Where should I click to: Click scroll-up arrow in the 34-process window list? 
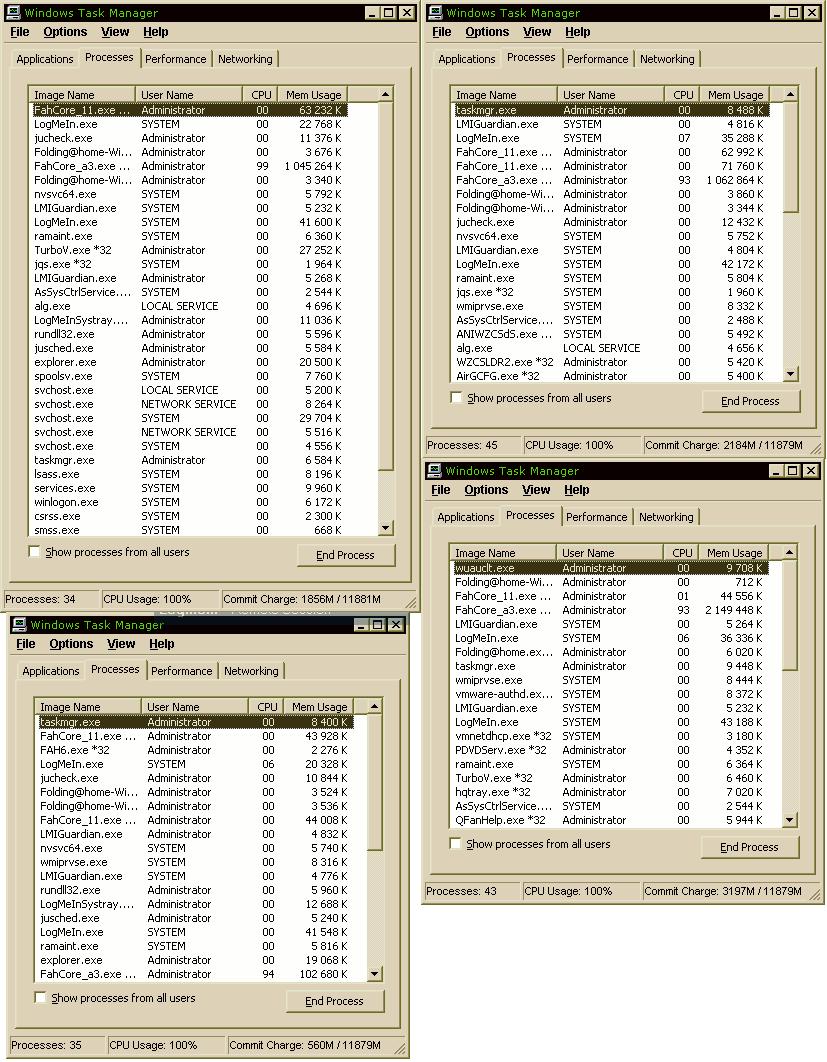[385, 94]
